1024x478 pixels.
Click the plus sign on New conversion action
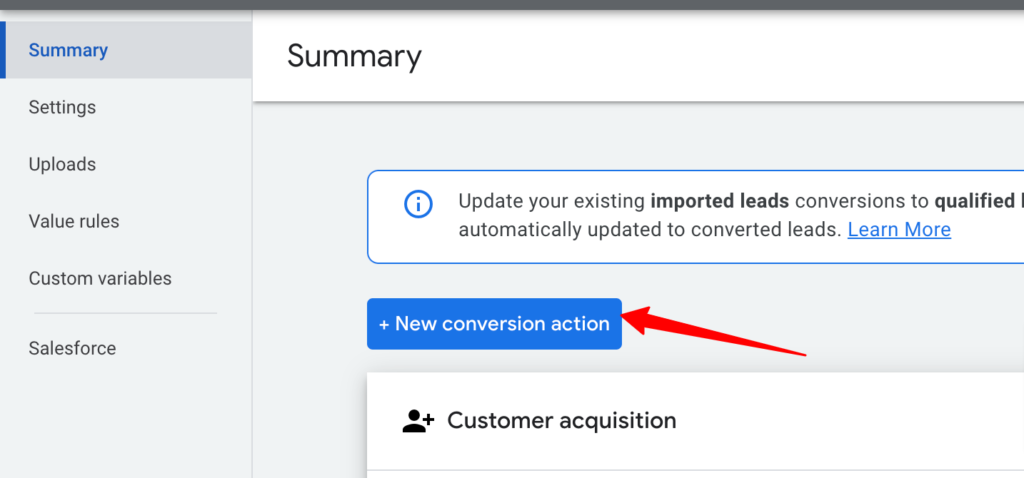coord(383,324)
